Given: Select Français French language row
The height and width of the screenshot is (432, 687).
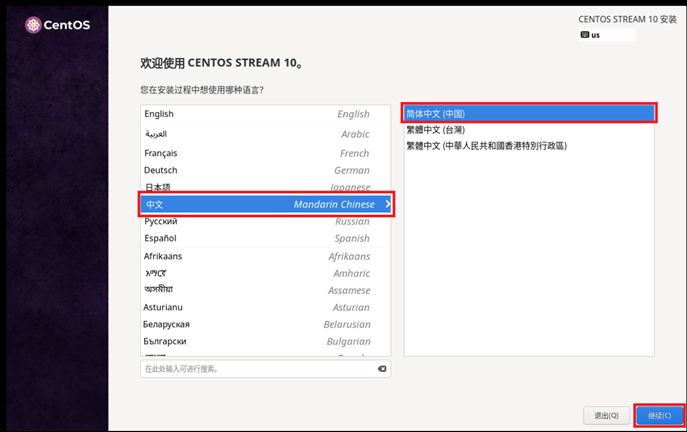Looking at the screenshot, I should coord(266,153).
